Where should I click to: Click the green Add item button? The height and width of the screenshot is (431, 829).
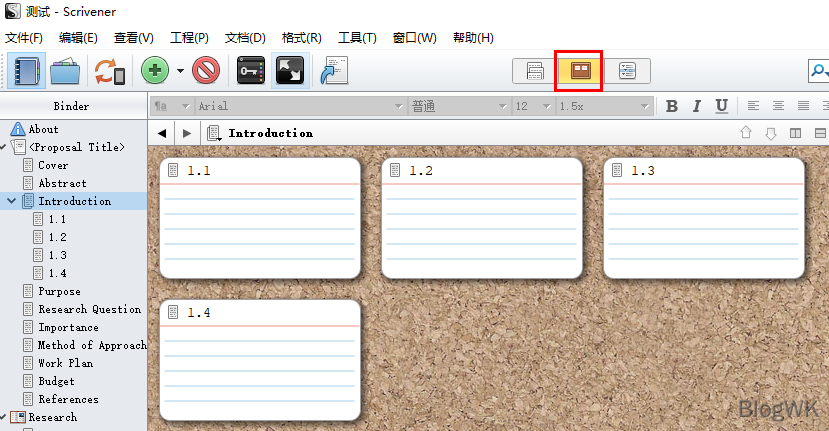click(x=154, y=71)
